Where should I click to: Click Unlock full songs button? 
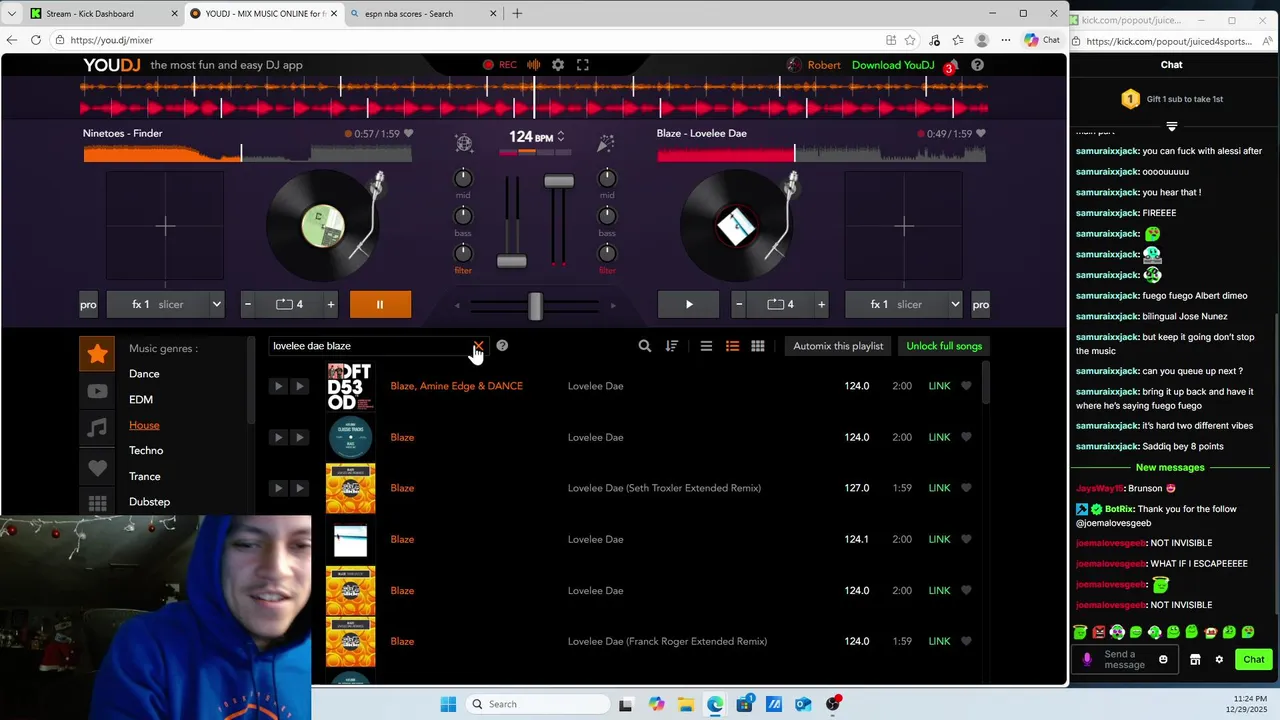[x=944, y=346]
